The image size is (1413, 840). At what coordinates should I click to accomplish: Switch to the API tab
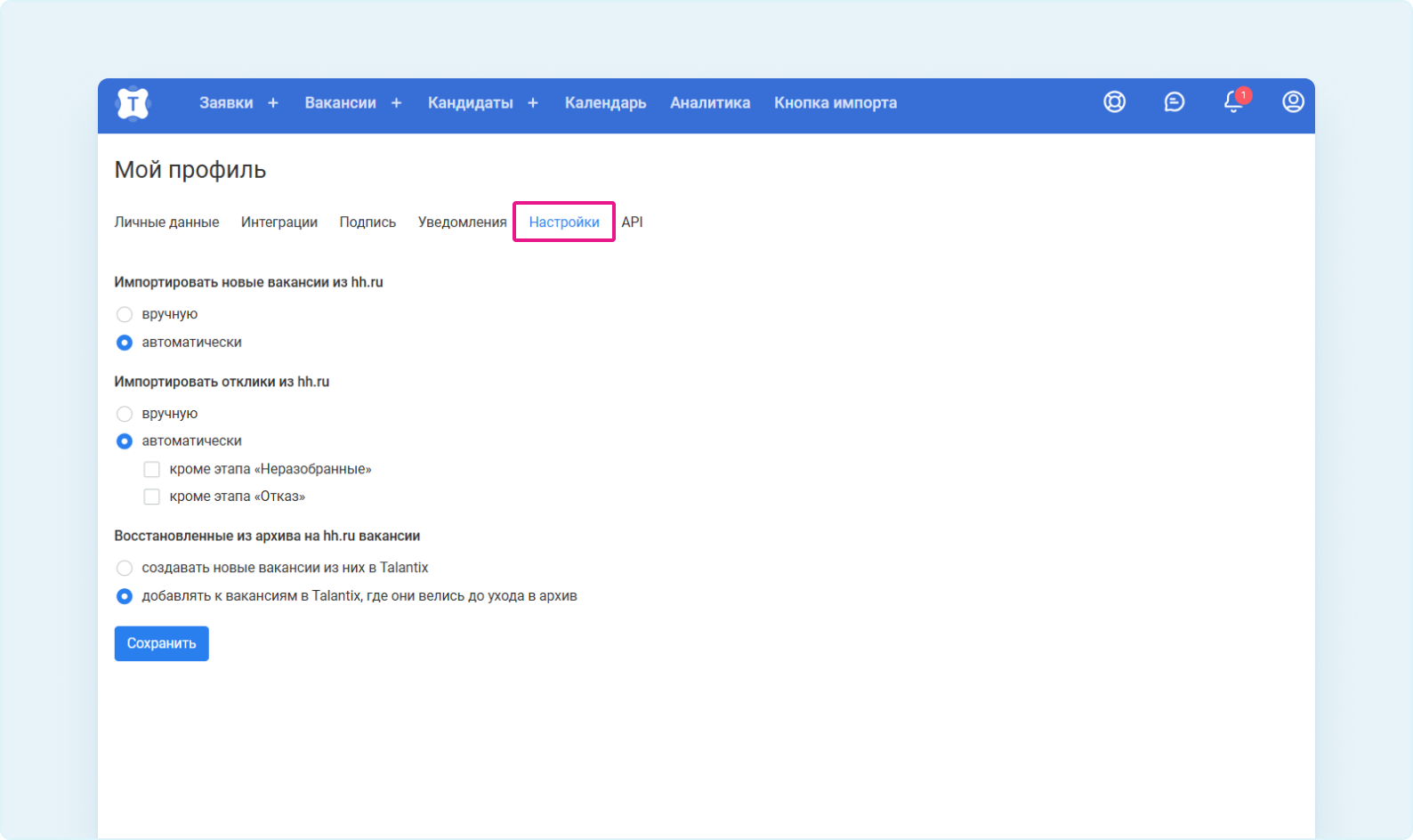click(x=632, y=222)
